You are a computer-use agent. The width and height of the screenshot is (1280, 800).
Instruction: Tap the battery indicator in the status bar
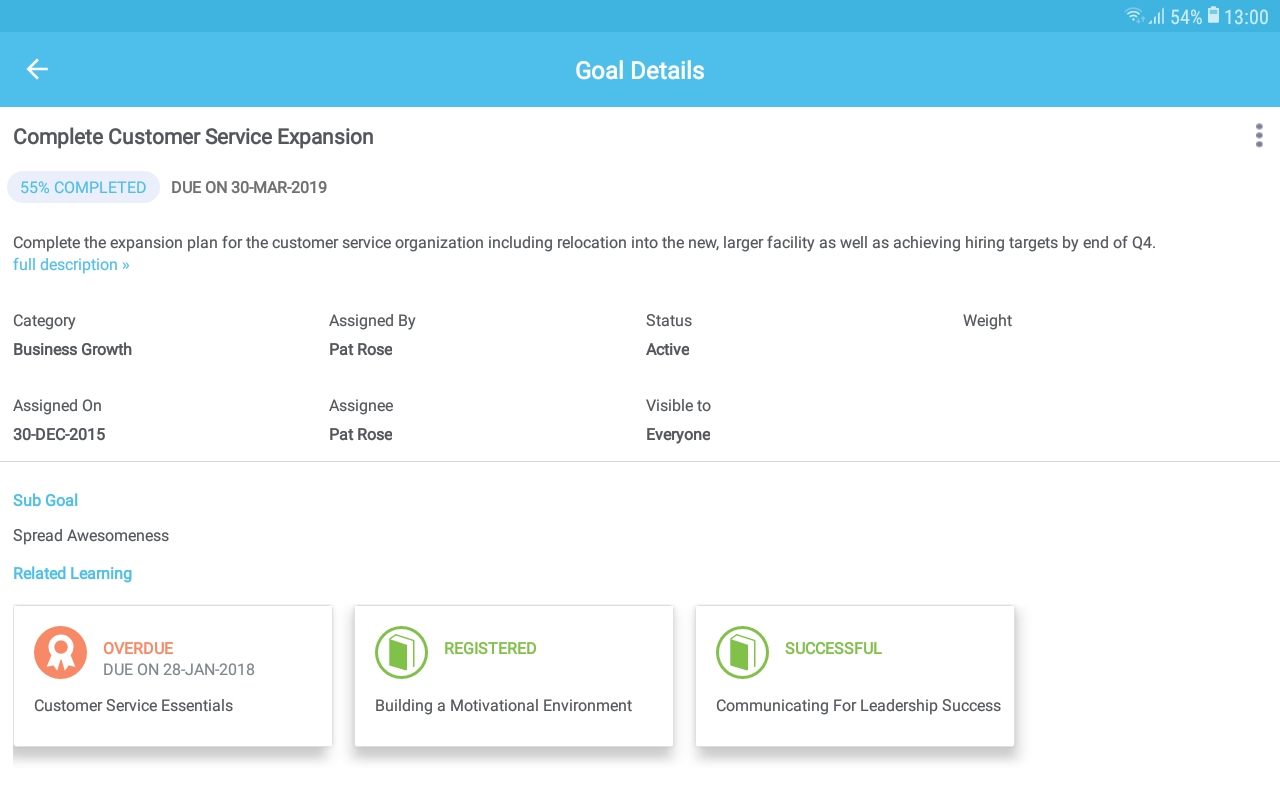click(1211, 16)
